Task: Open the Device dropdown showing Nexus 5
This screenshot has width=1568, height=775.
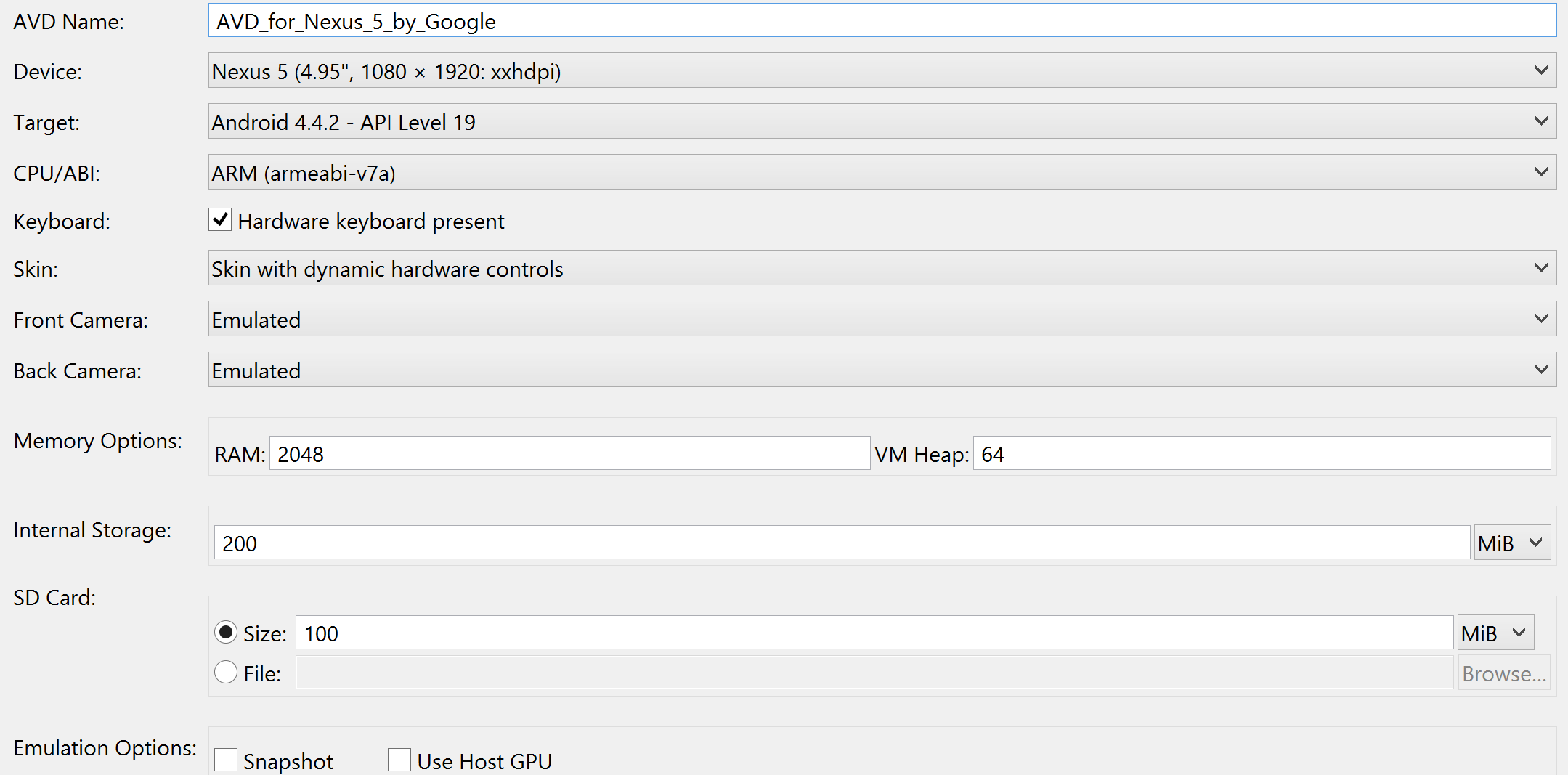Action: (x=882, y=71)
